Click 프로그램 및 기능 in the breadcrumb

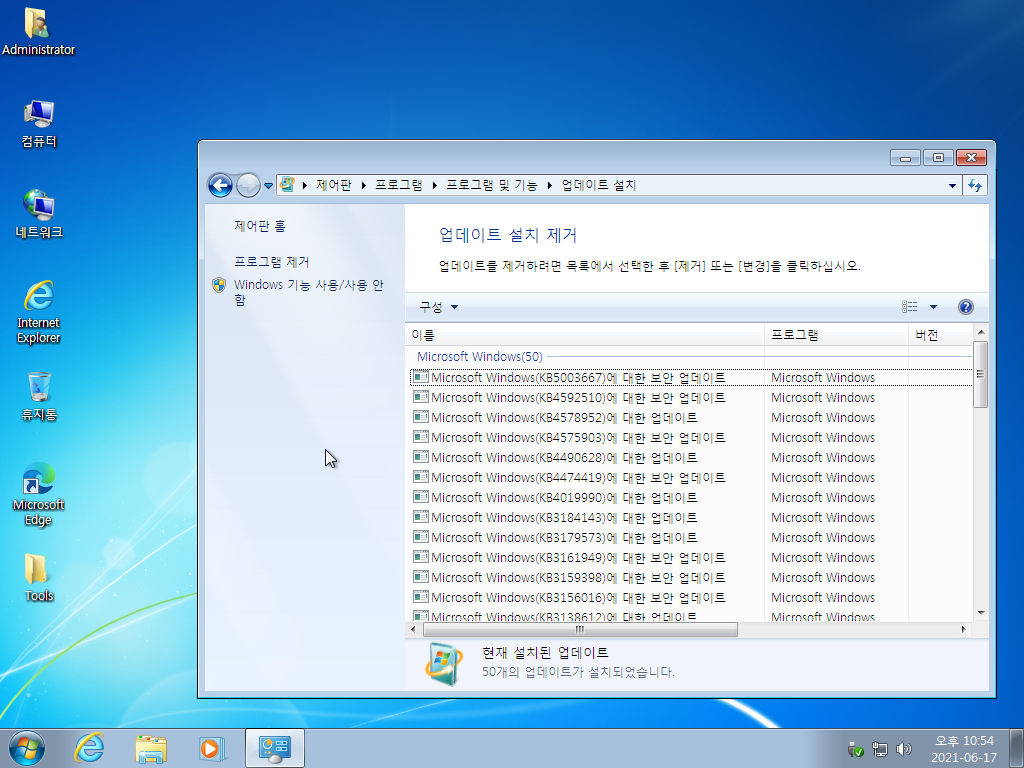[x=491, y=185]
